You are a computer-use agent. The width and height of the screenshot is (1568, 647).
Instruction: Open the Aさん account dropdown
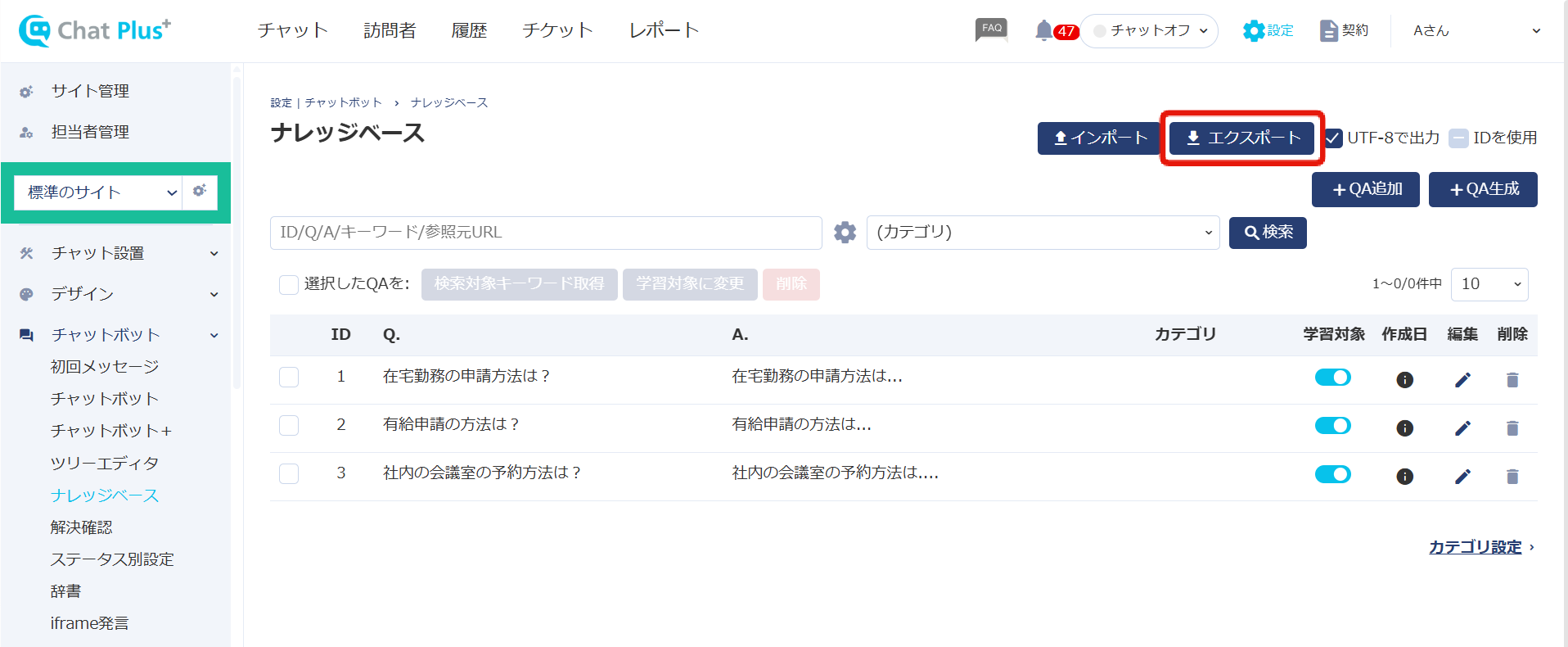tap(1476, 31)
